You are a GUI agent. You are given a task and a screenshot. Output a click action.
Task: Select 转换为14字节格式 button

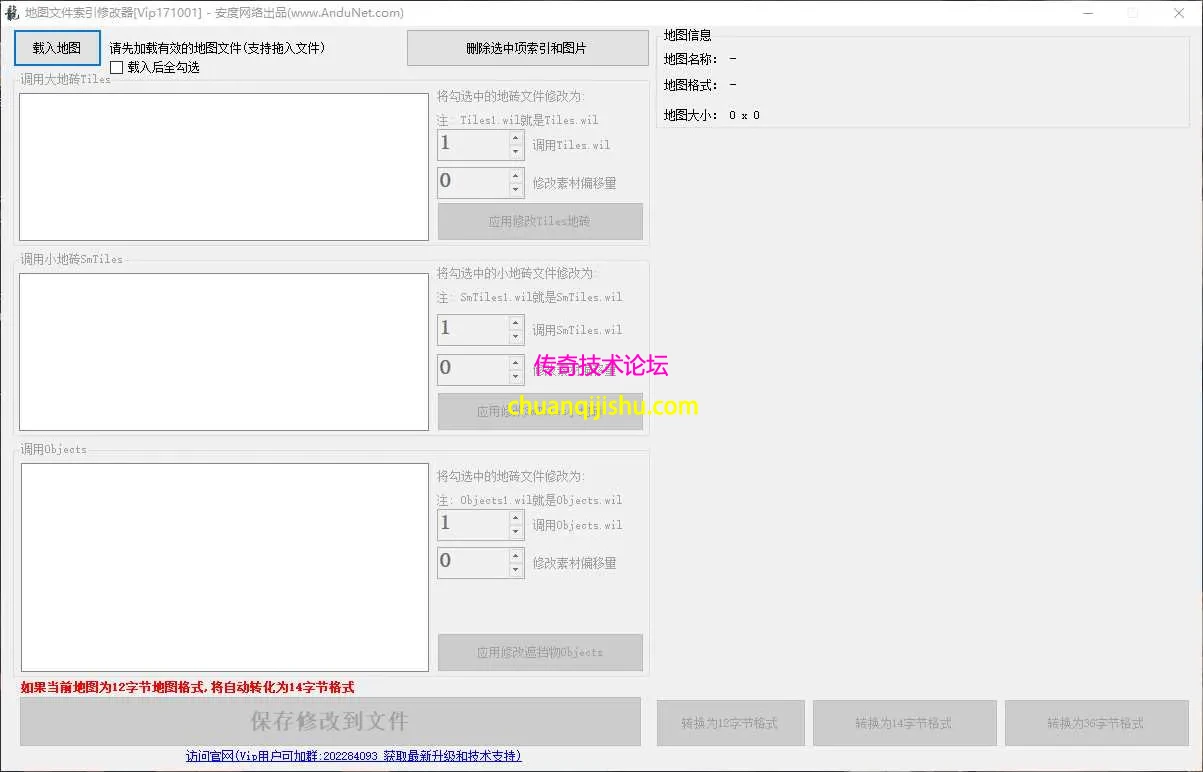pyautogui.click(x=904, y=723)
